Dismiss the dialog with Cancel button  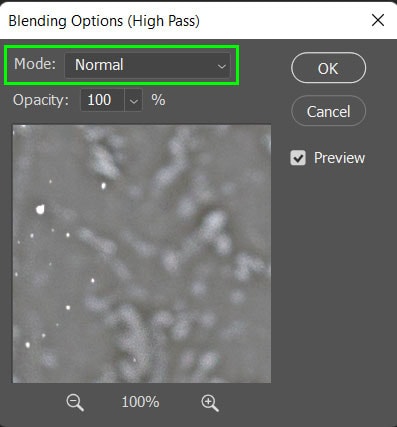[328, 111]
